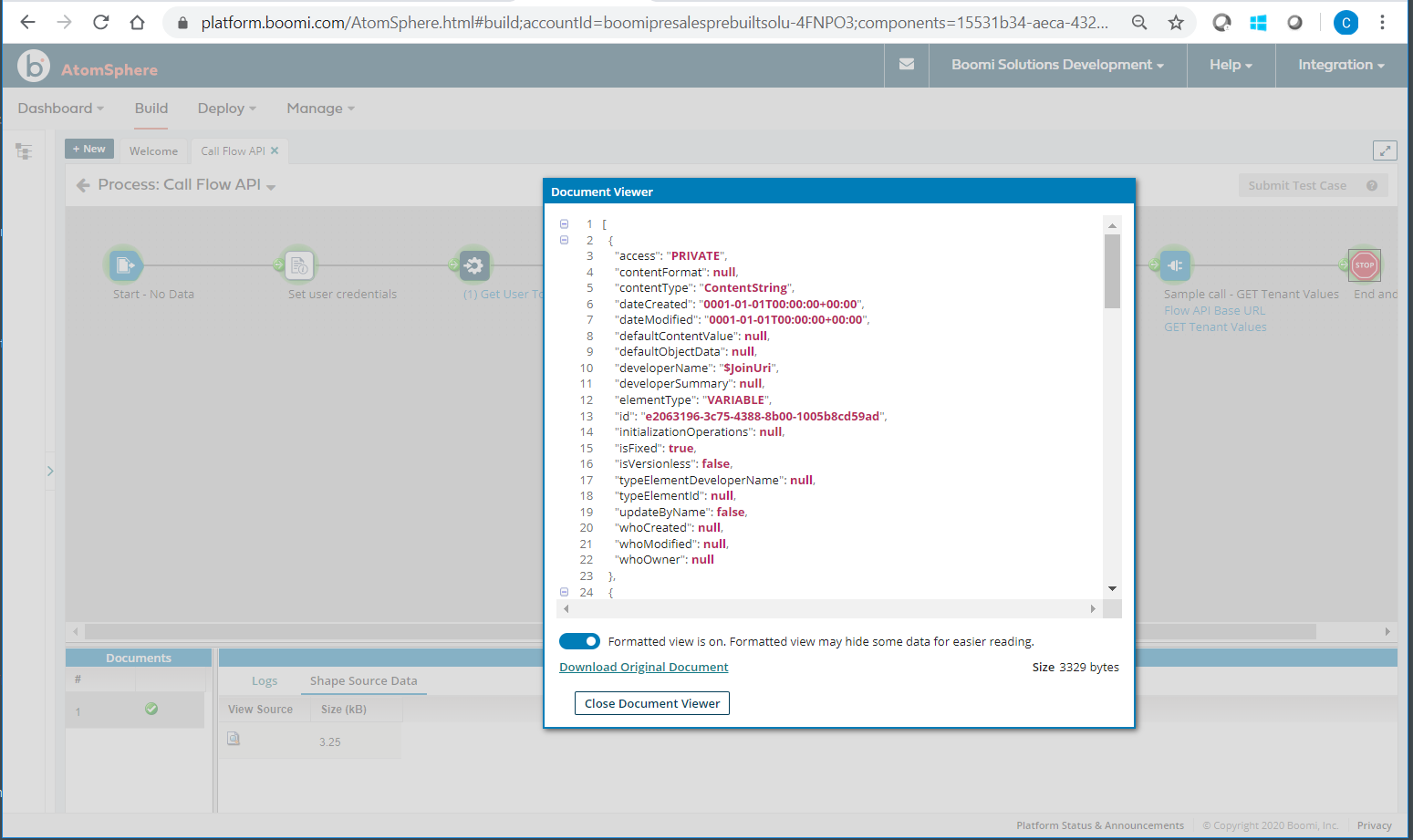The height and width of the screenshot is (840, 1413).
Task: Collapse the JSON array at line 1
Action: (564, 223)
